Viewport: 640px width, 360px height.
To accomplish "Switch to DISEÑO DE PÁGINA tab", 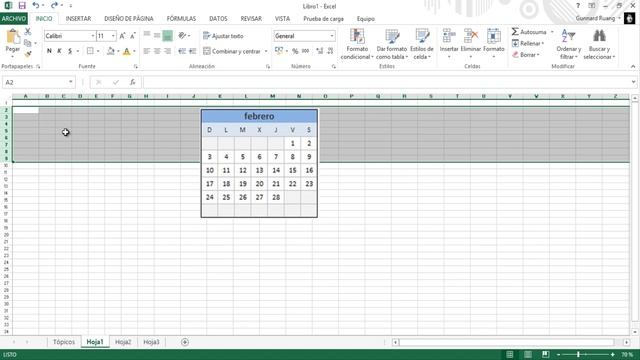I will (x=129, y=19).
